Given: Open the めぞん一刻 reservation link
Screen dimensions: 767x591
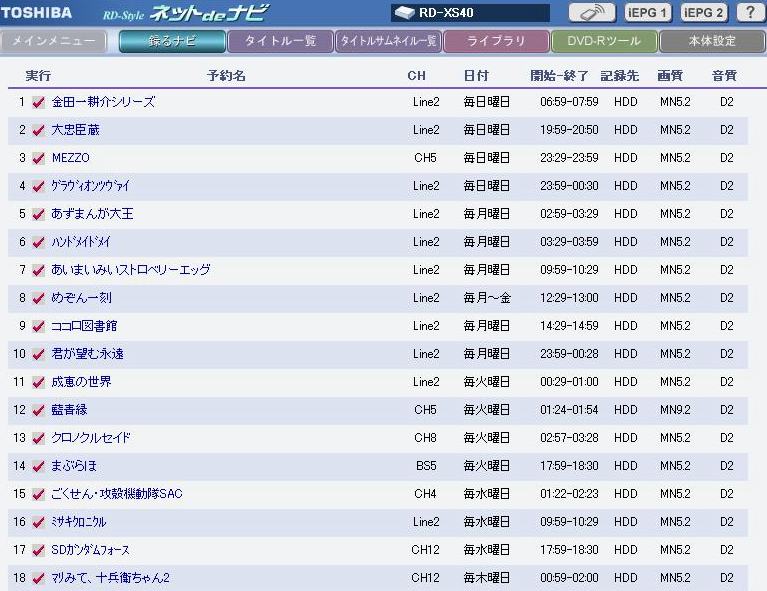Looking at the screenshot, I should click(x=81, y=297).
